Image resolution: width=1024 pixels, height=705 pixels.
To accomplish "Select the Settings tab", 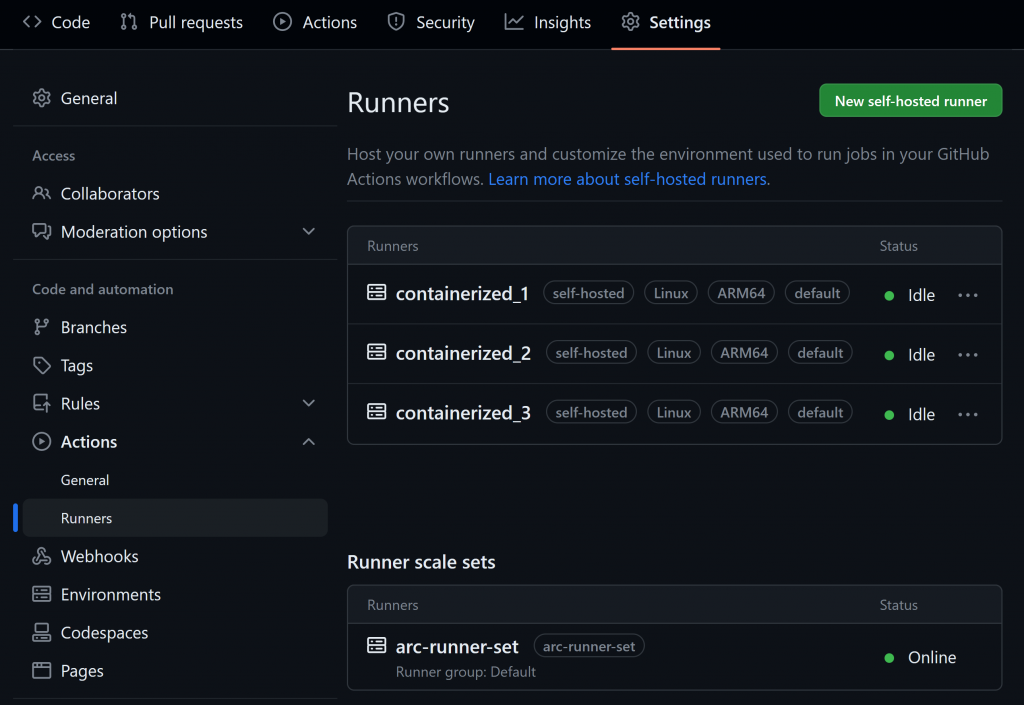I will point(666,22).
